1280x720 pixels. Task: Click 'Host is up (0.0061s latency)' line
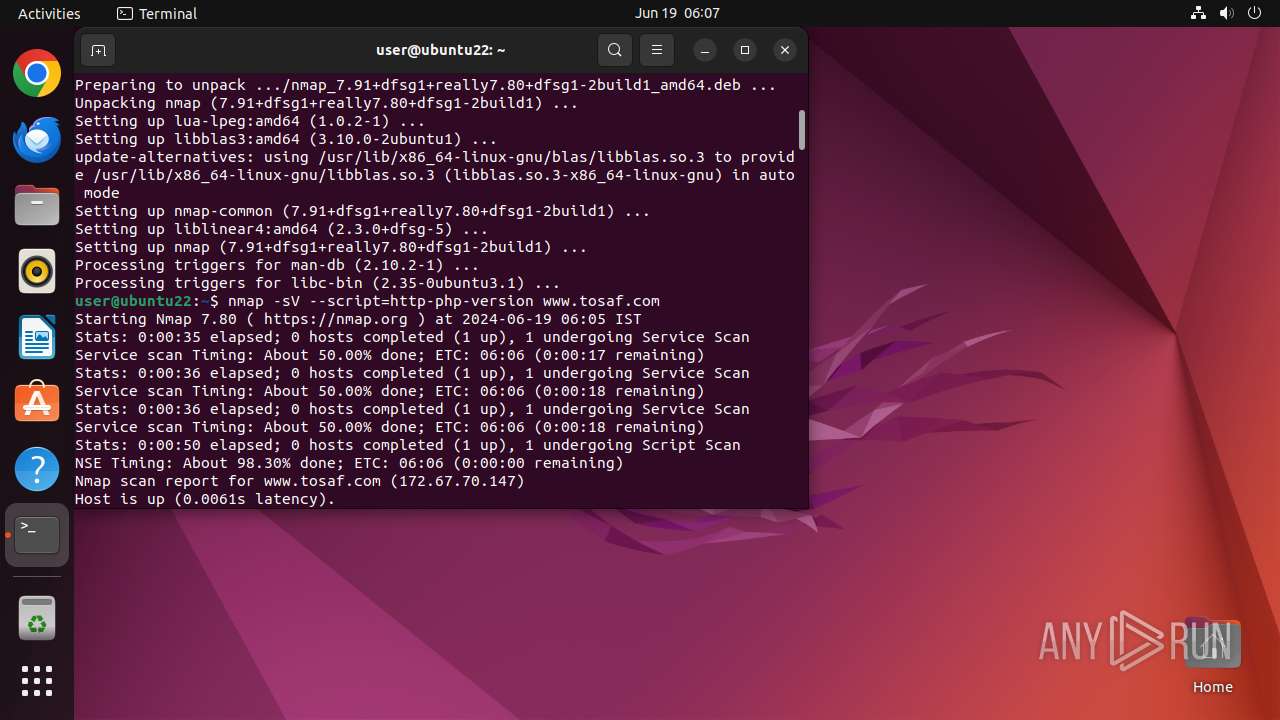[206, 499]
